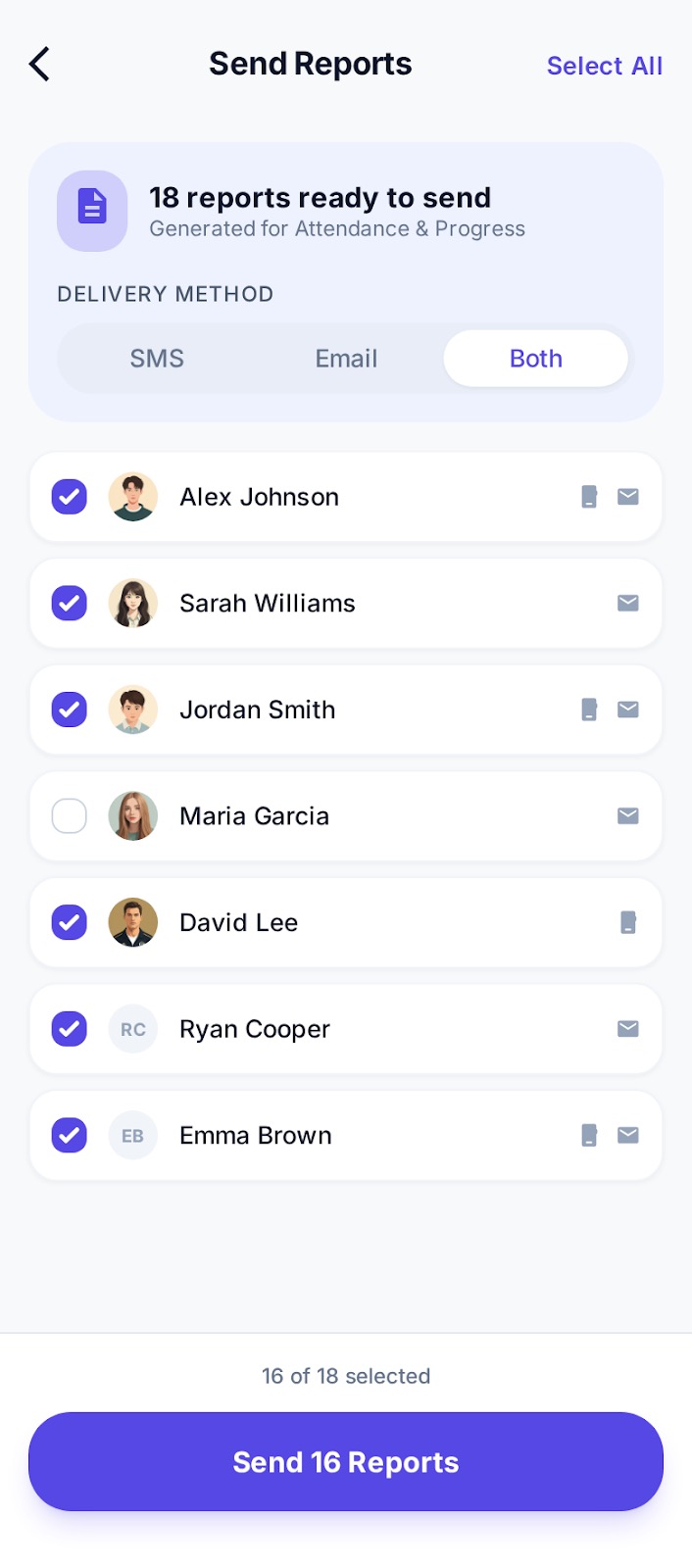Click the email icon beside Maria Garcia
Screen dimensions: 692x1568
coord(627,815)
